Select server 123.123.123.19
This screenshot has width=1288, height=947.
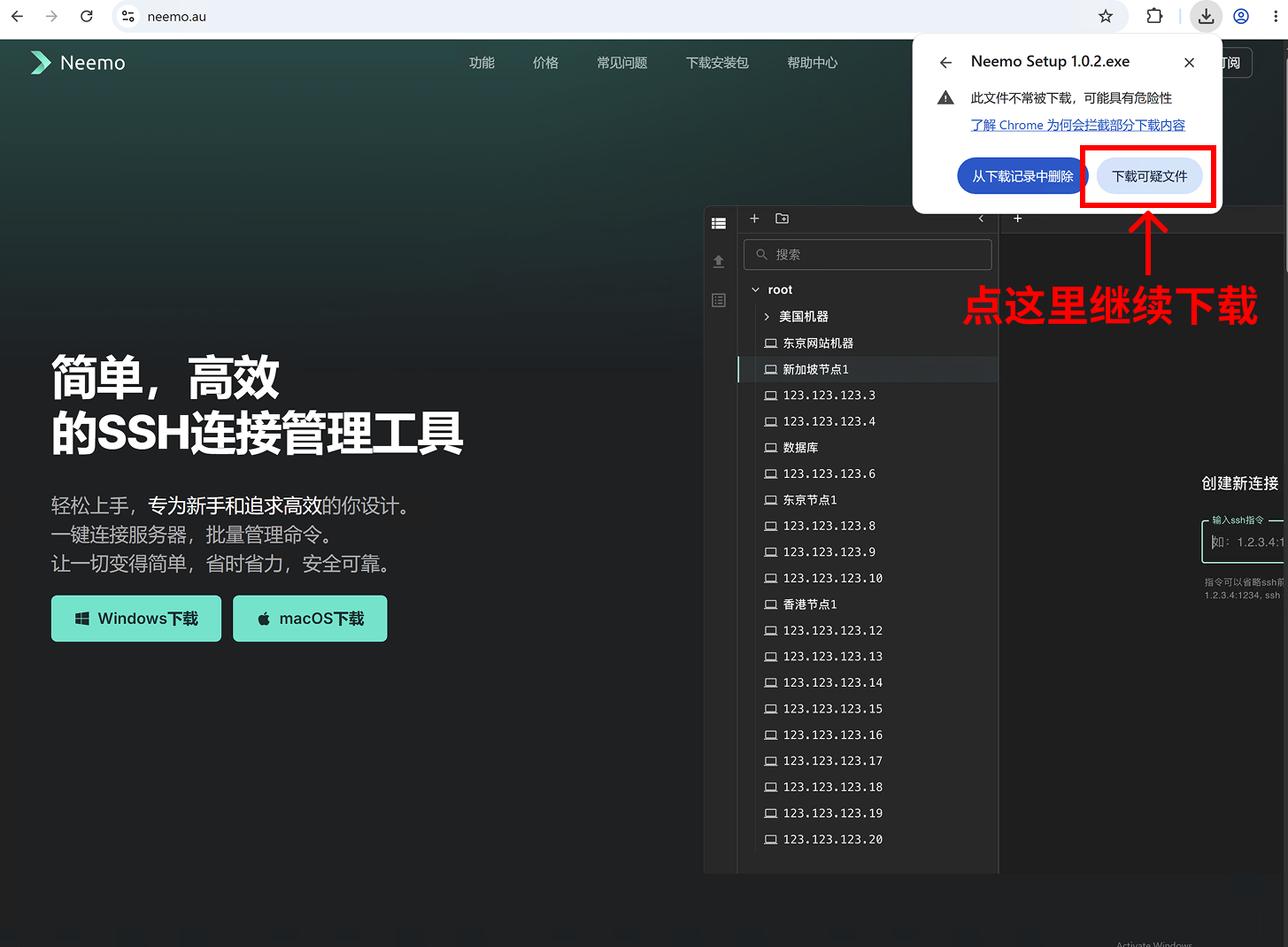click(x=868, y=813)
